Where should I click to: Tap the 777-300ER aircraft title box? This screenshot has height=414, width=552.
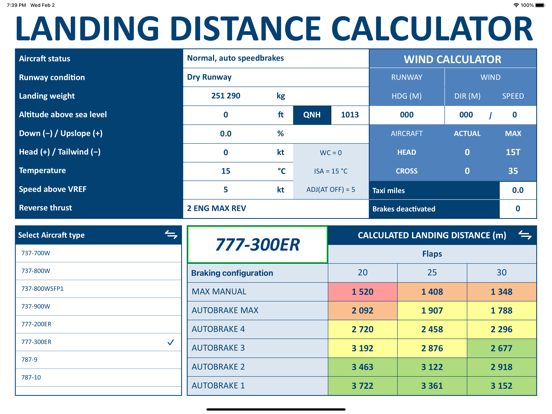(x=257, y=245)
